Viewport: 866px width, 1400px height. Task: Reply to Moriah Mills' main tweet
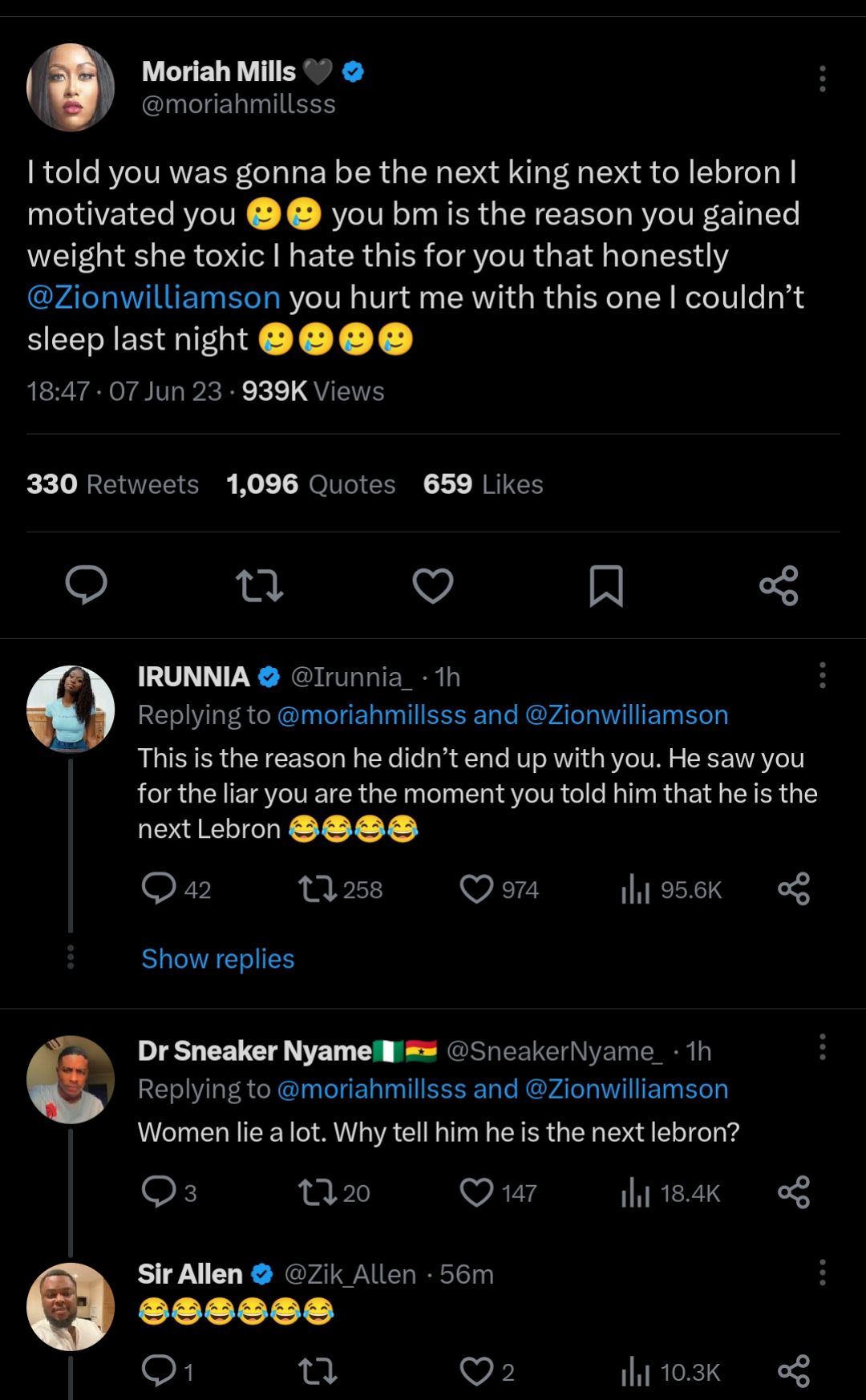pos(86,585)
